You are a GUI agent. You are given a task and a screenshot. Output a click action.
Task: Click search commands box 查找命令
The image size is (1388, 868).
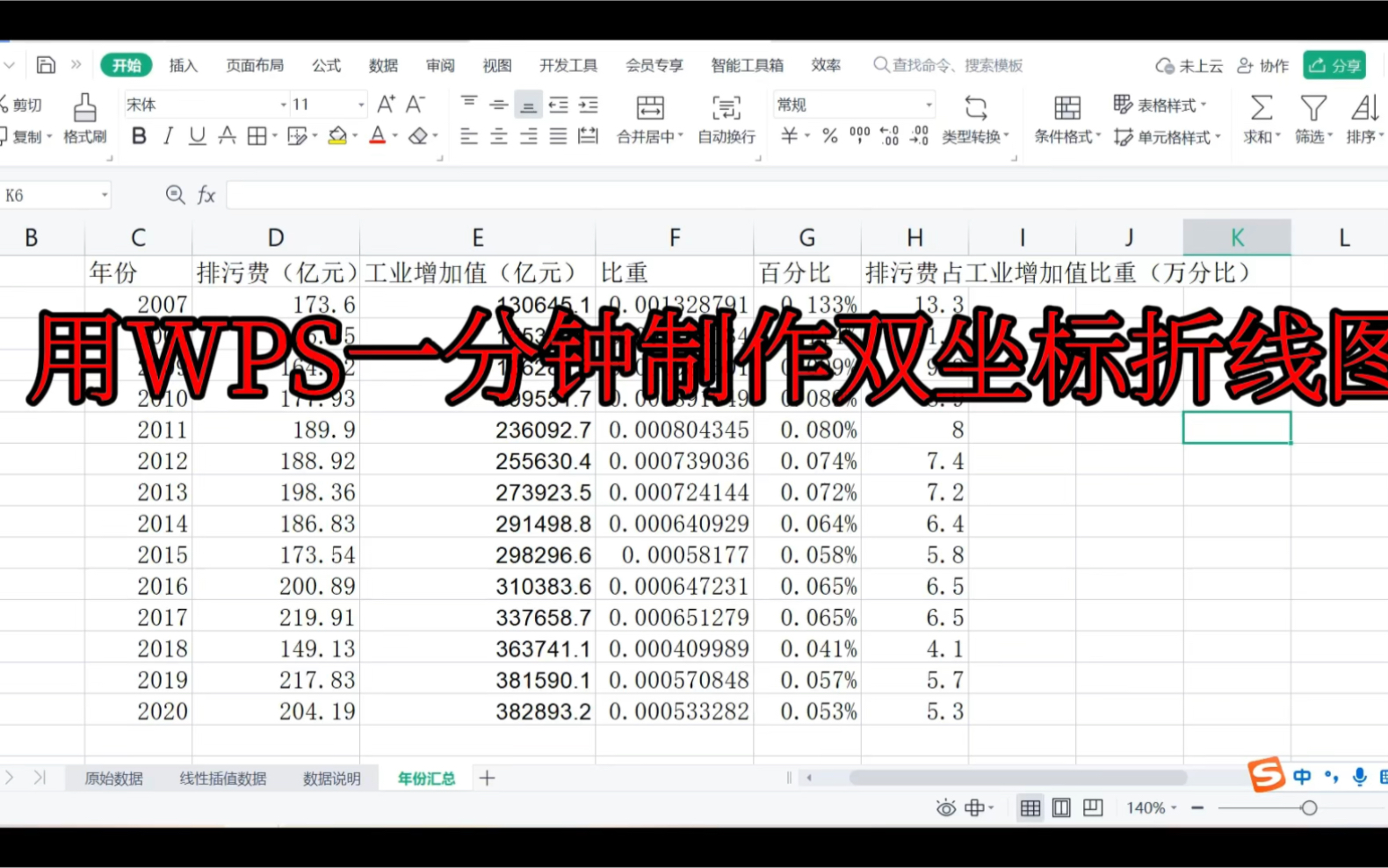(x=948, y=65)
